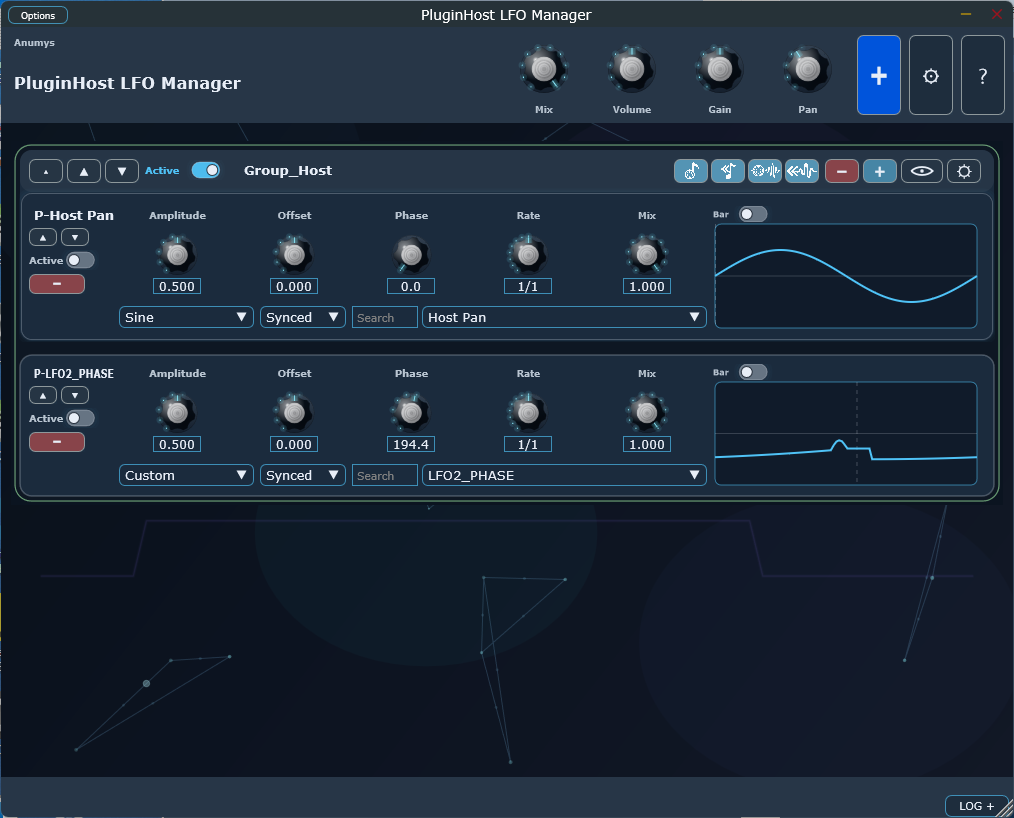Open Synced mode dropdown in P-LFO2_PHASE

click(x=302, y=475)
